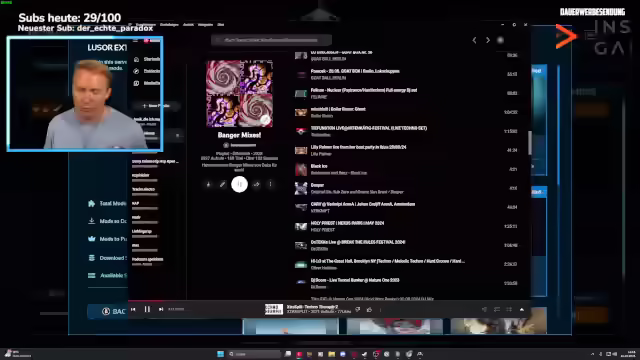The width and height of the screenshot is (640, 360).
Task: Click the track list vertical scrollbar
Action: (x=529, y=143)
